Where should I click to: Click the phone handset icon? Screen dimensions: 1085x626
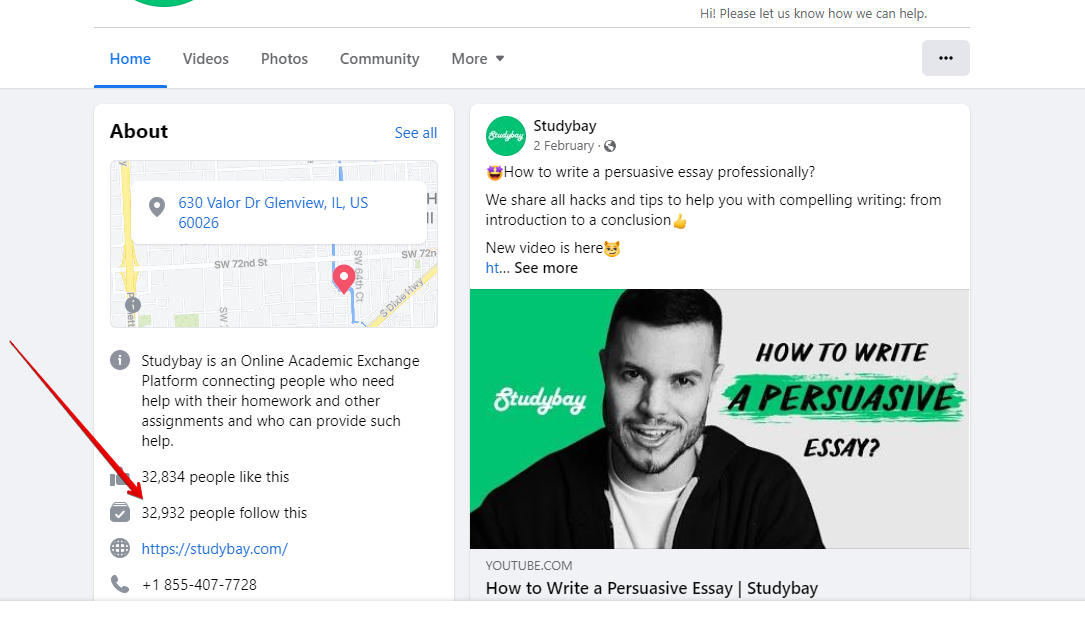point(120,584)
